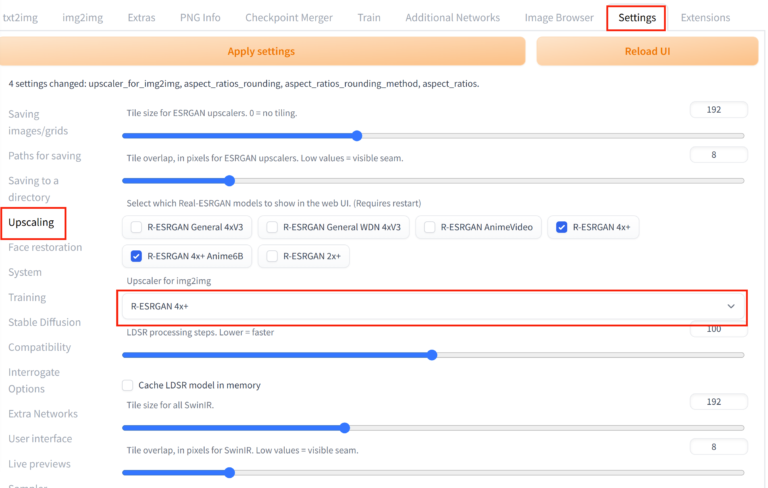Image resolution: width=768 pixels, height=488 pixels.
Task: Open Face restoration settings section
Action: click(45, 247)
